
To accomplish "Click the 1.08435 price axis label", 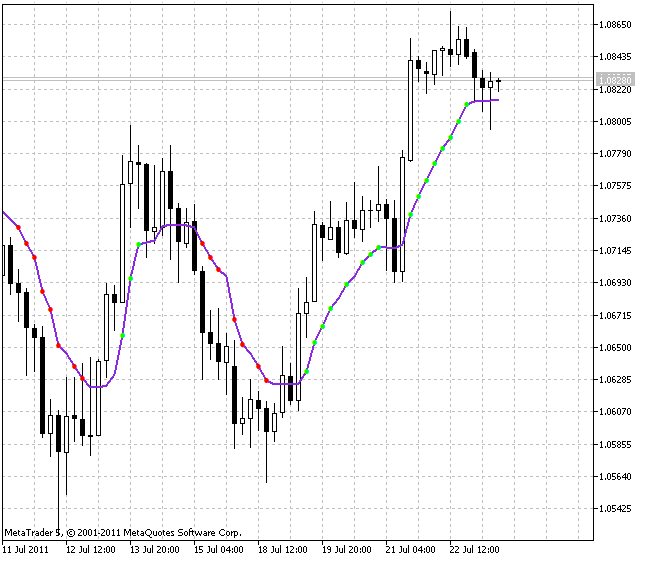I will [615, 57].
